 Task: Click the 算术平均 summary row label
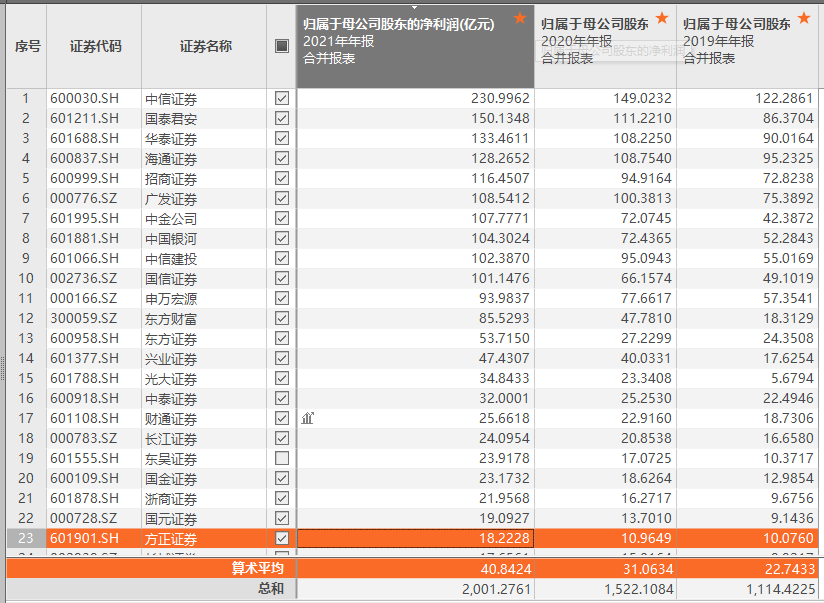coord(258,568)
